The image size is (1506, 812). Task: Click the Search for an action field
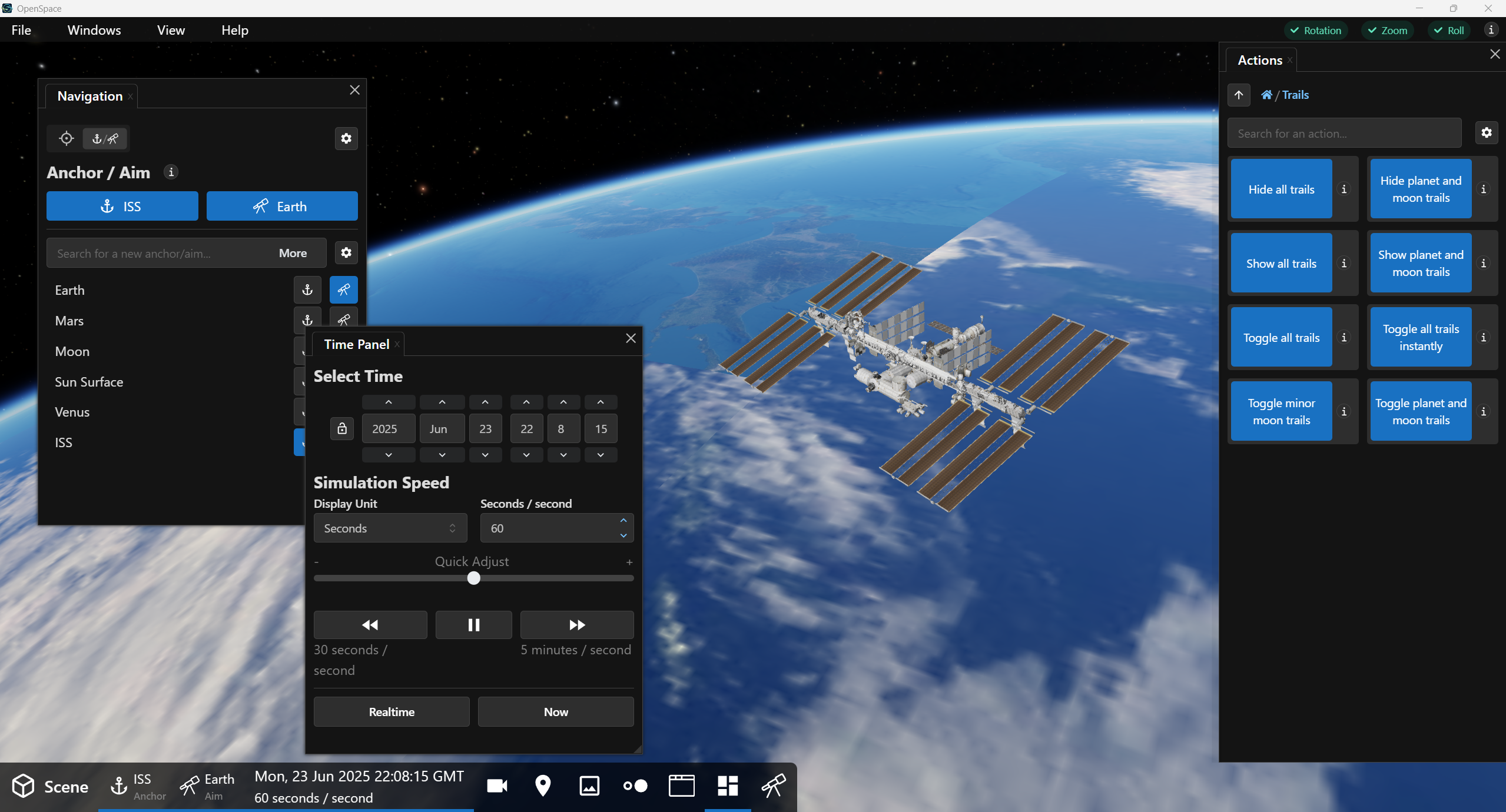[1345, 134]
